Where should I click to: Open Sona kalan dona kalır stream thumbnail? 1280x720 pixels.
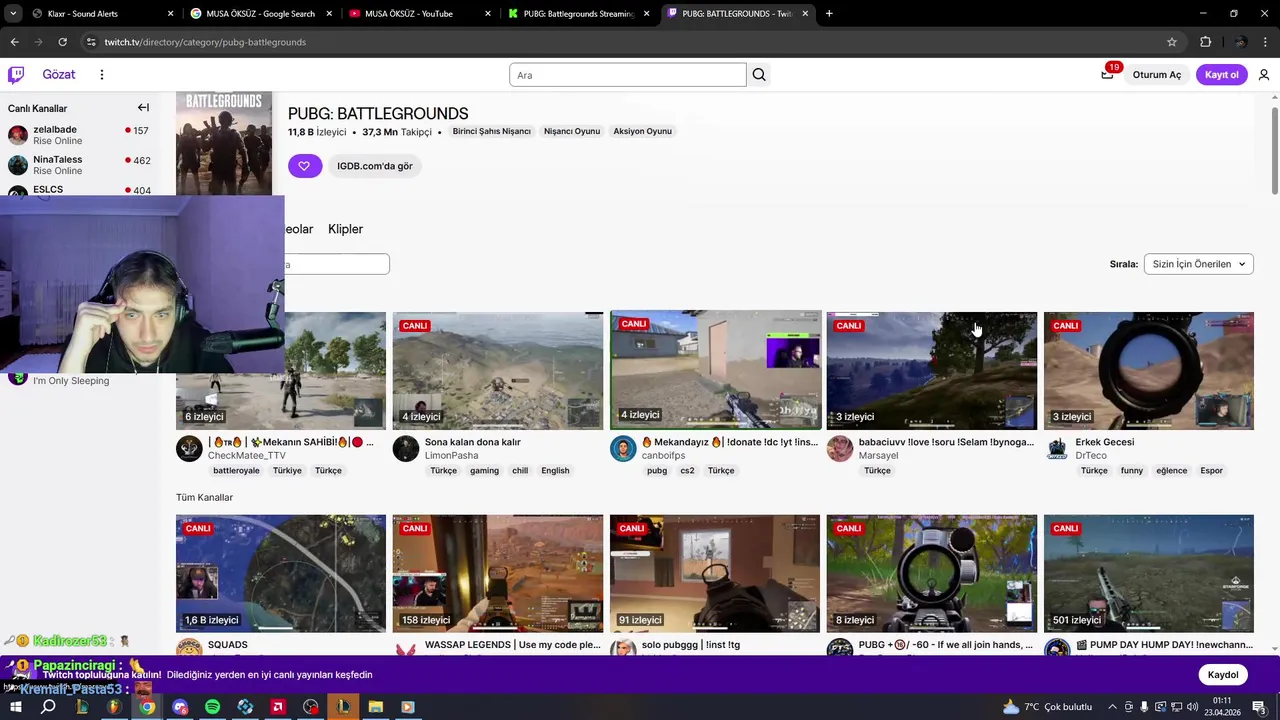pos(498,371)
